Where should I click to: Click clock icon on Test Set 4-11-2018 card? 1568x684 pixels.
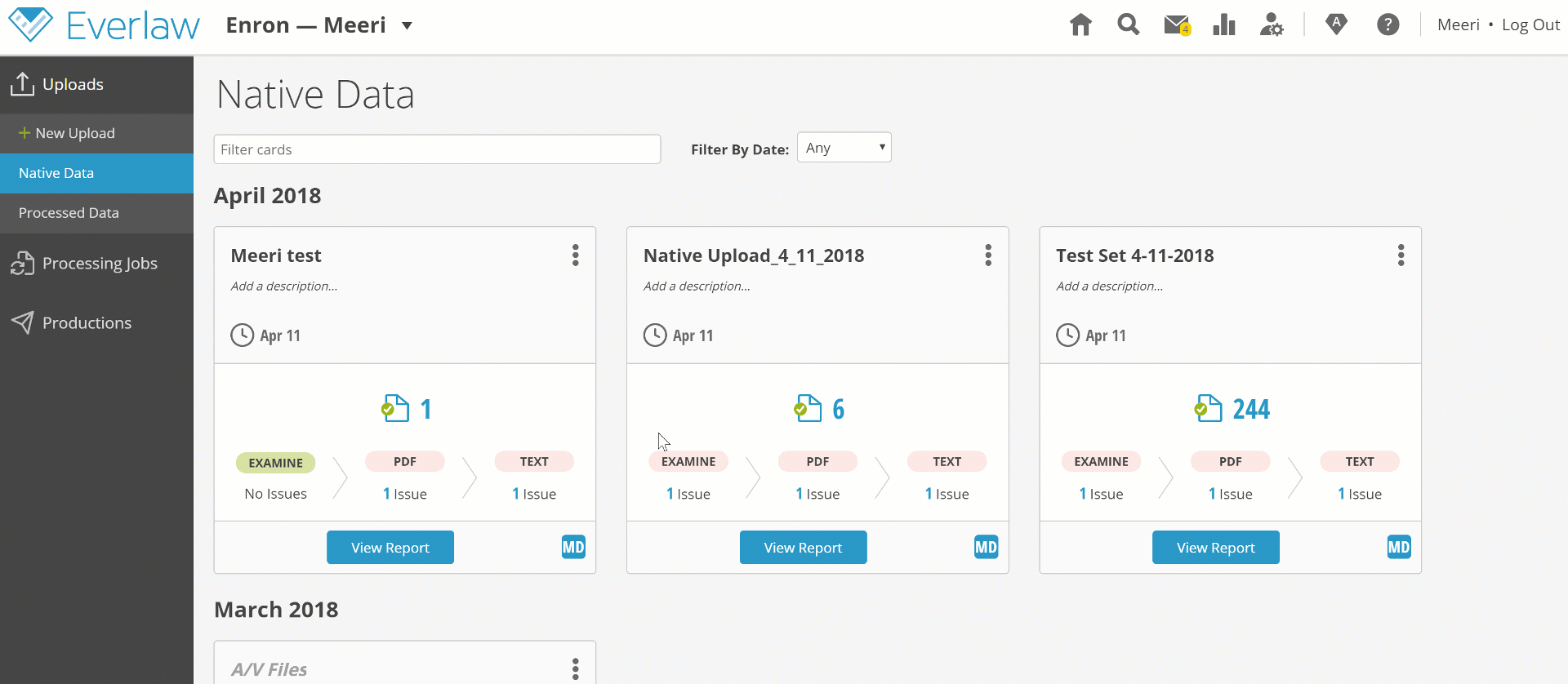click(1068, 335)
